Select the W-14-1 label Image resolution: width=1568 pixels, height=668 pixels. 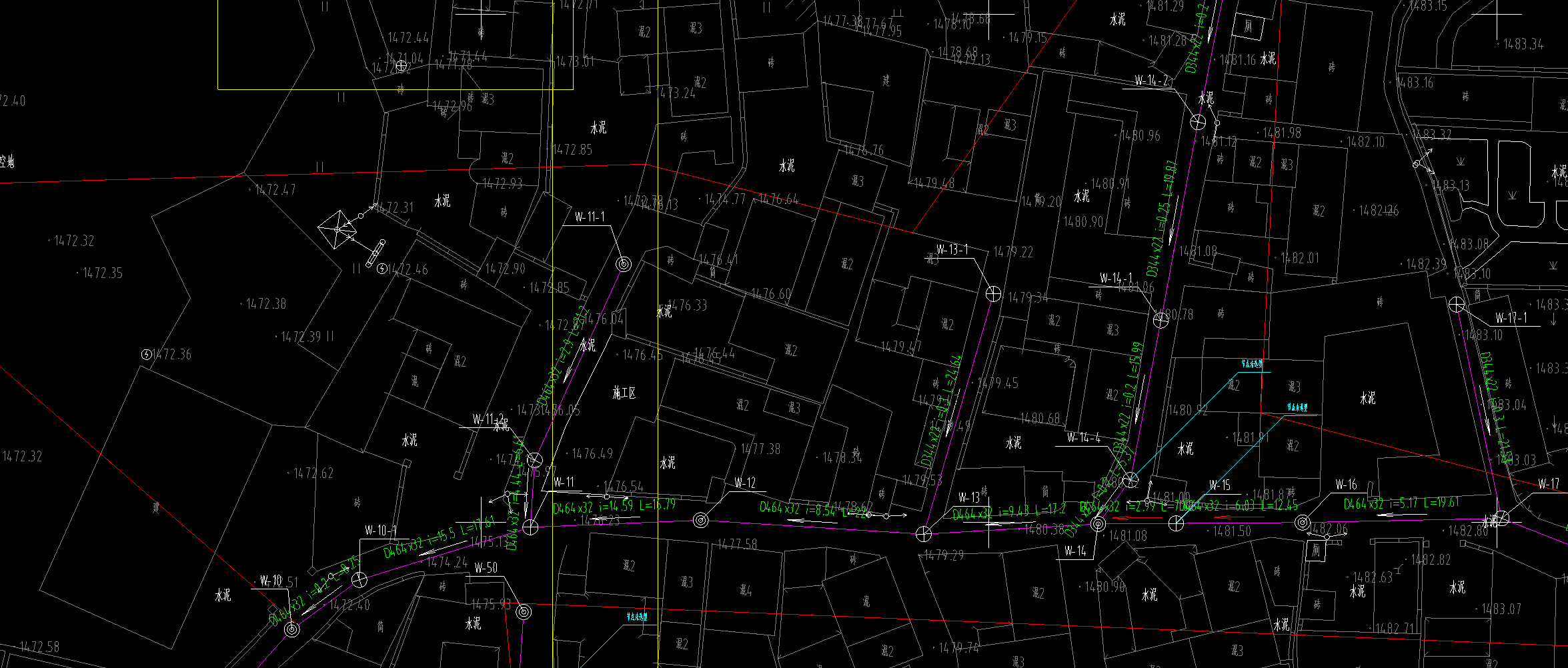(1116, 278)
